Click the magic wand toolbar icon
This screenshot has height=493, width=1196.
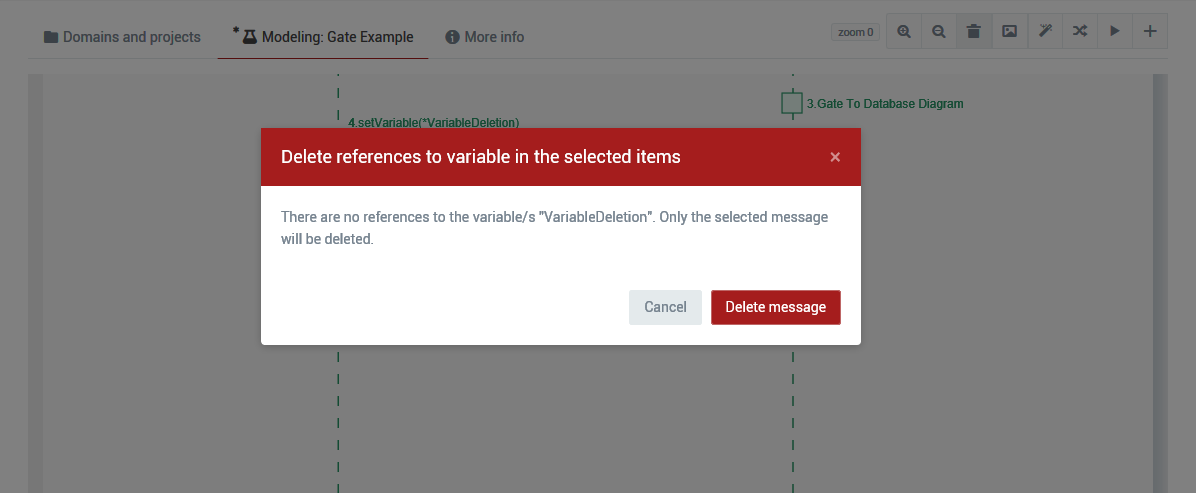click(x=1044, y=31)
